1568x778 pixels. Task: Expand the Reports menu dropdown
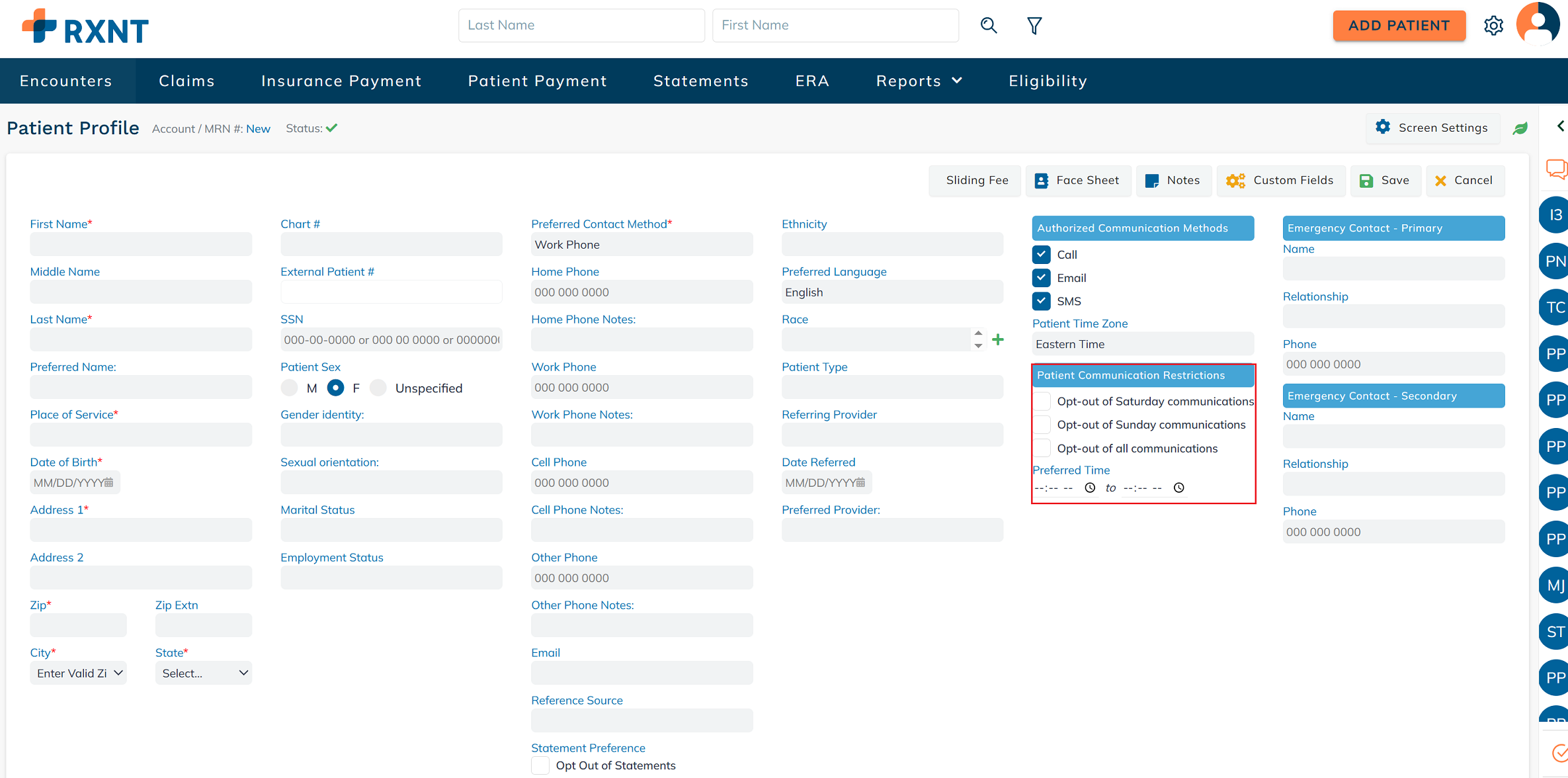pos(919,81)
